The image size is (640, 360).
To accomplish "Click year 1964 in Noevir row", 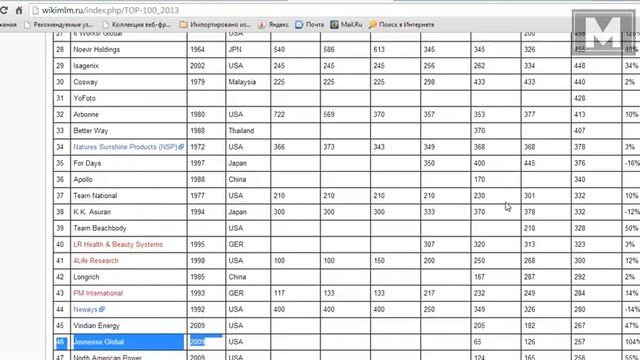I will coord(206,50).
